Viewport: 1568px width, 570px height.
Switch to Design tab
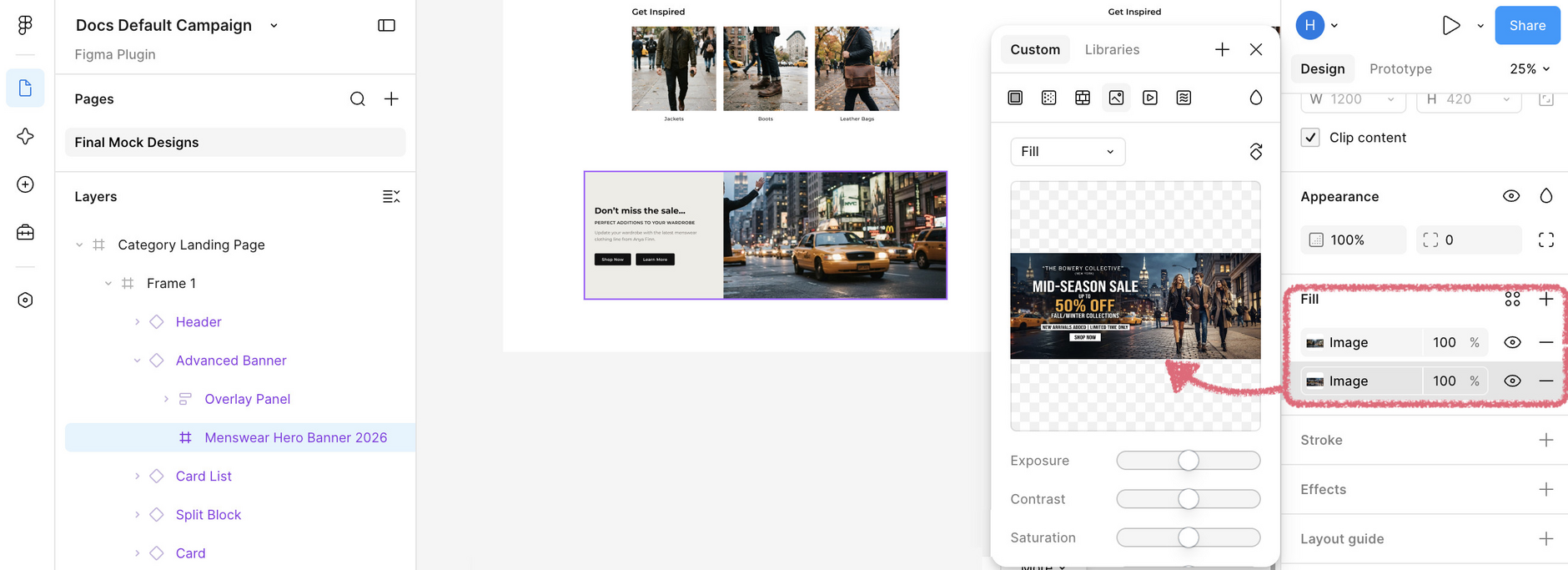coord(1322,68)
